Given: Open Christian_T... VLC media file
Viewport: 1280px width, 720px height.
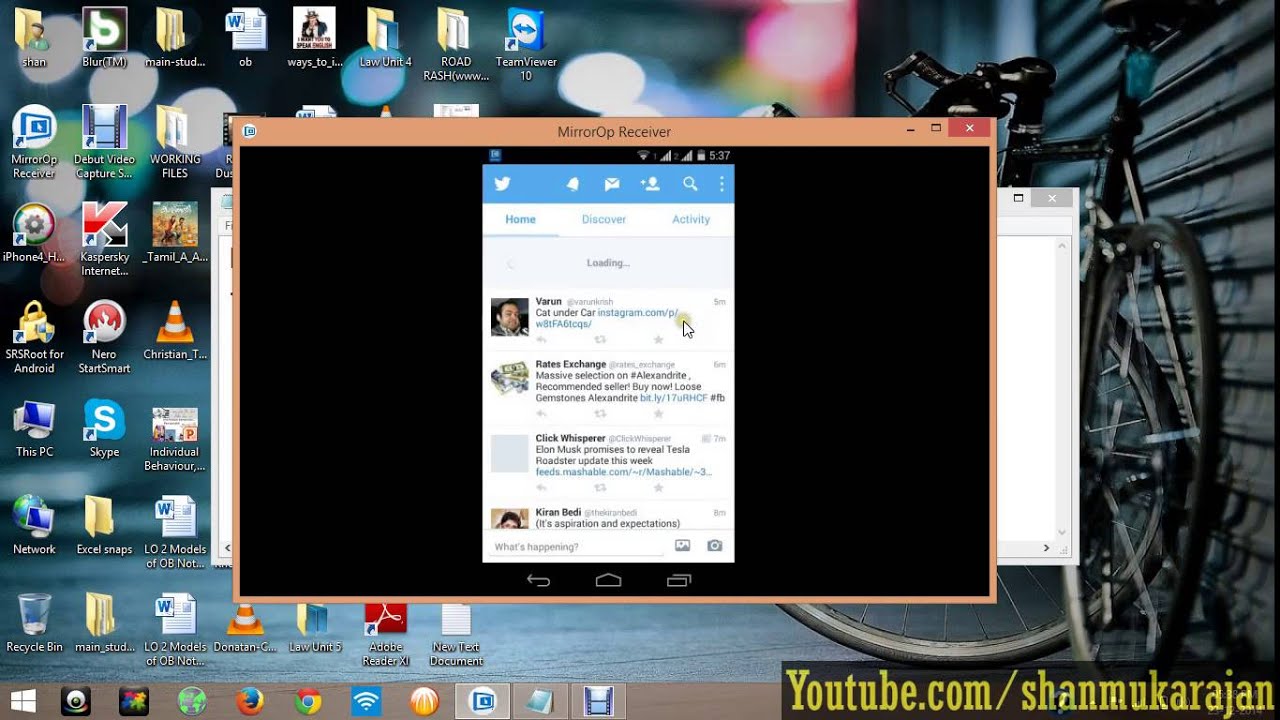Looking at the screenshot, I should click(175, 331).
